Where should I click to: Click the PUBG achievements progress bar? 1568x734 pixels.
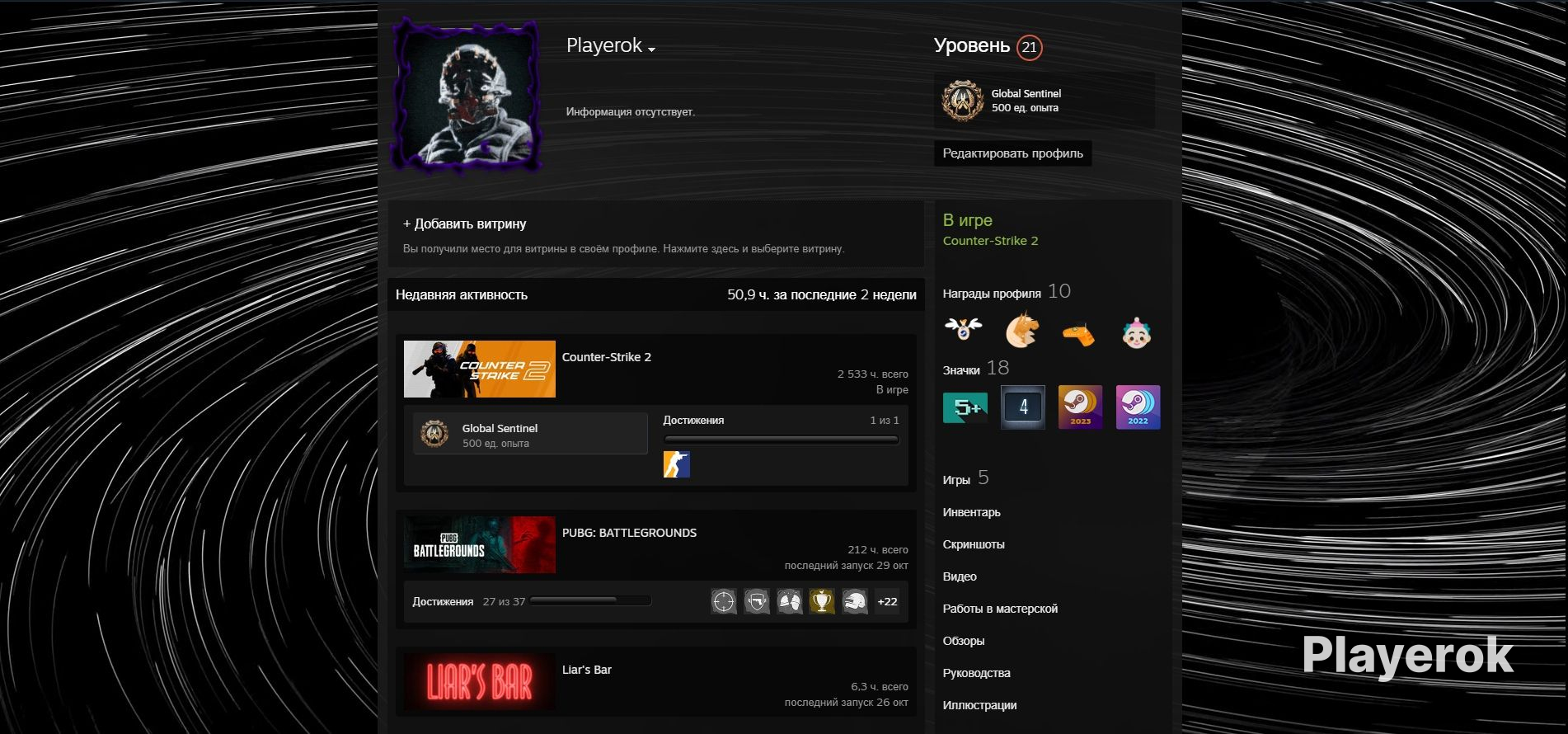[x=590, y=601]
